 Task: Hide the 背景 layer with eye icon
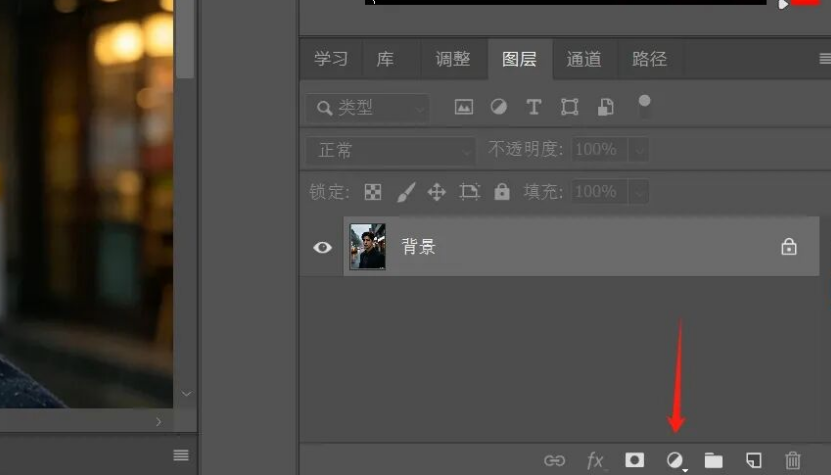[x=322, y=248]
